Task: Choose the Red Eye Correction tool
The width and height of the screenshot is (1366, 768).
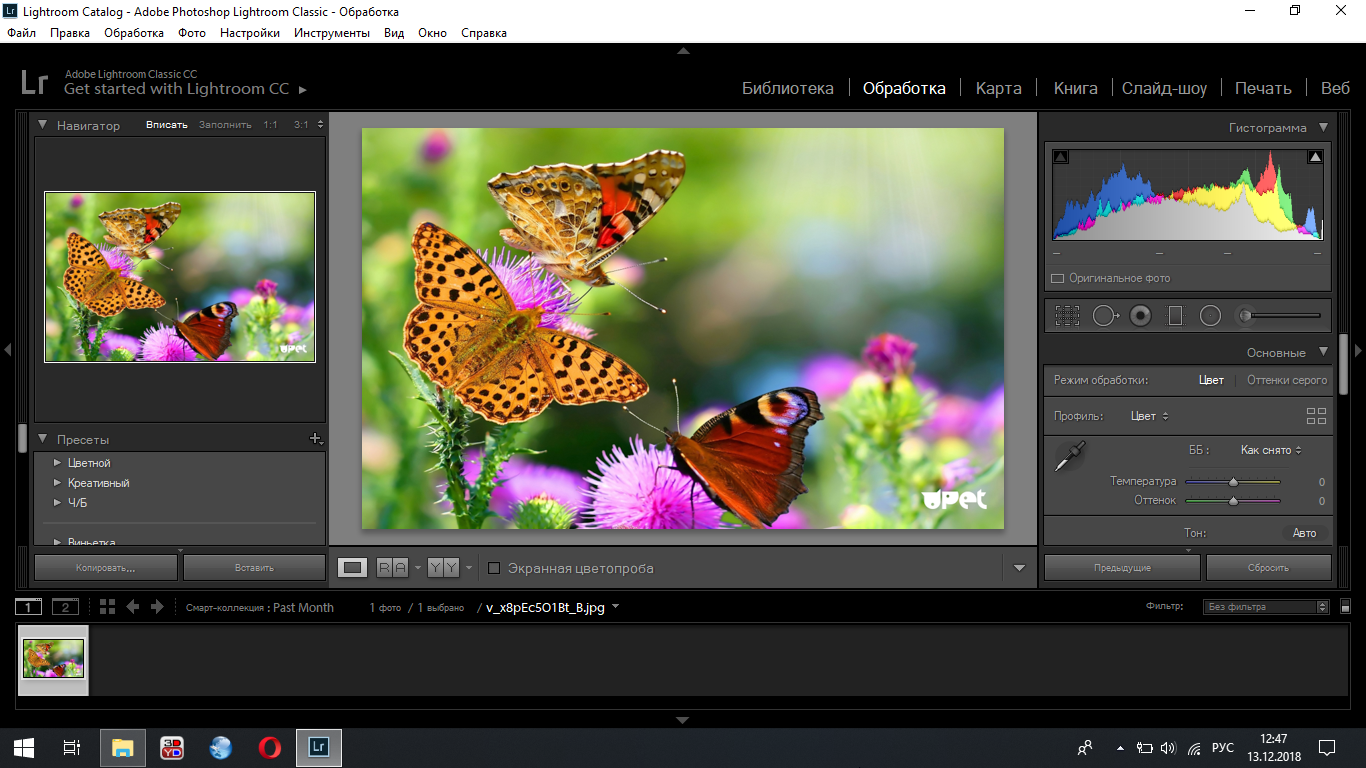Action: [1140, 316]
